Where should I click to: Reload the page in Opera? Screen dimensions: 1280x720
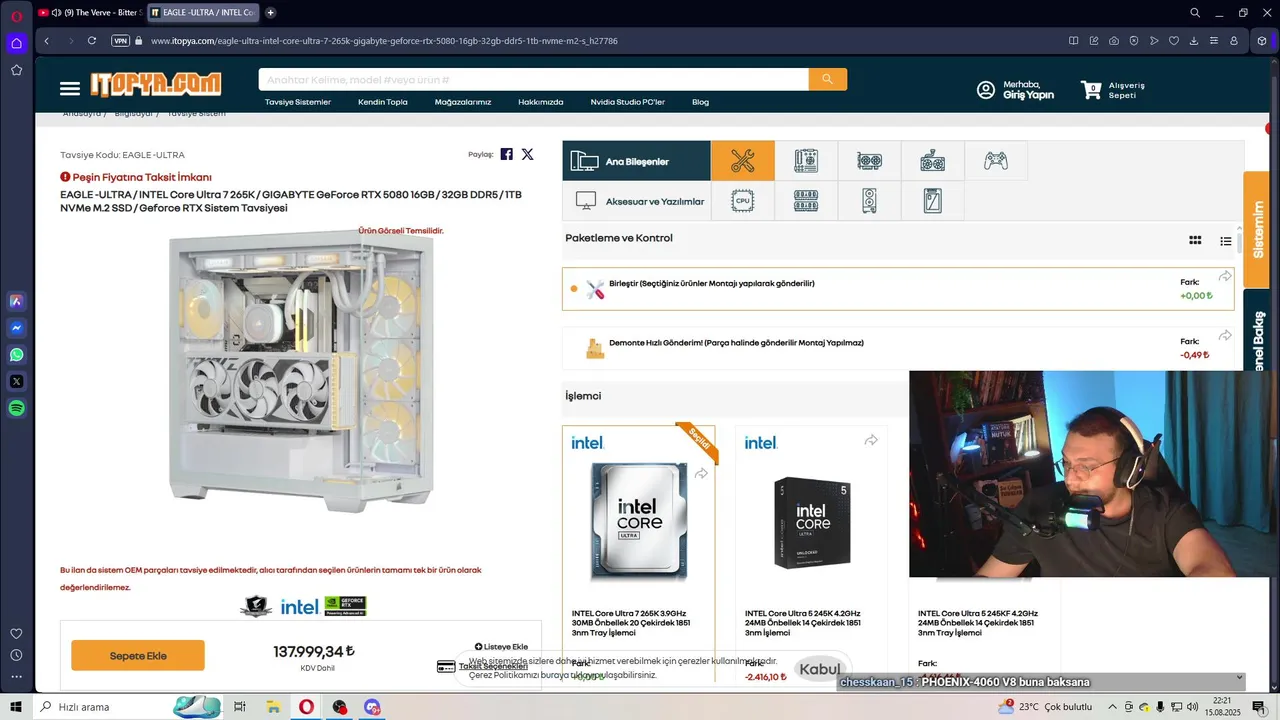(92, 41)
